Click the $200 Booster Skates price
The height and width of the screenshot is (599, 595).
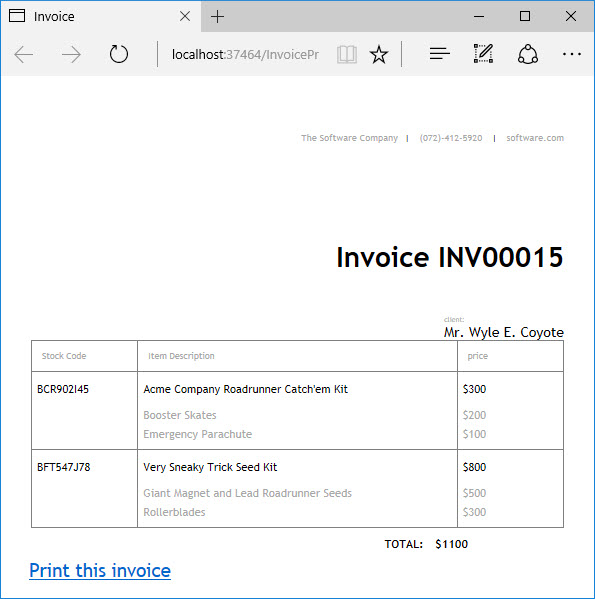tap(474, 415)
